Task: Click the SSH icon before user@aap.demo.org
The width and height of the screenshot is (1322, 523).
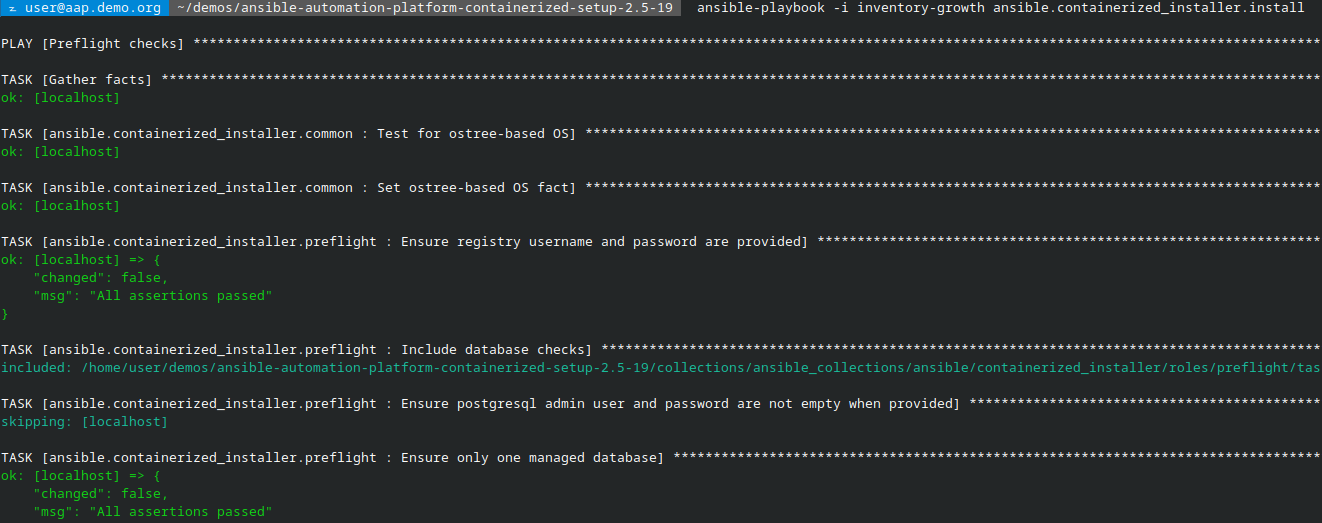Action: click(12, 8)
